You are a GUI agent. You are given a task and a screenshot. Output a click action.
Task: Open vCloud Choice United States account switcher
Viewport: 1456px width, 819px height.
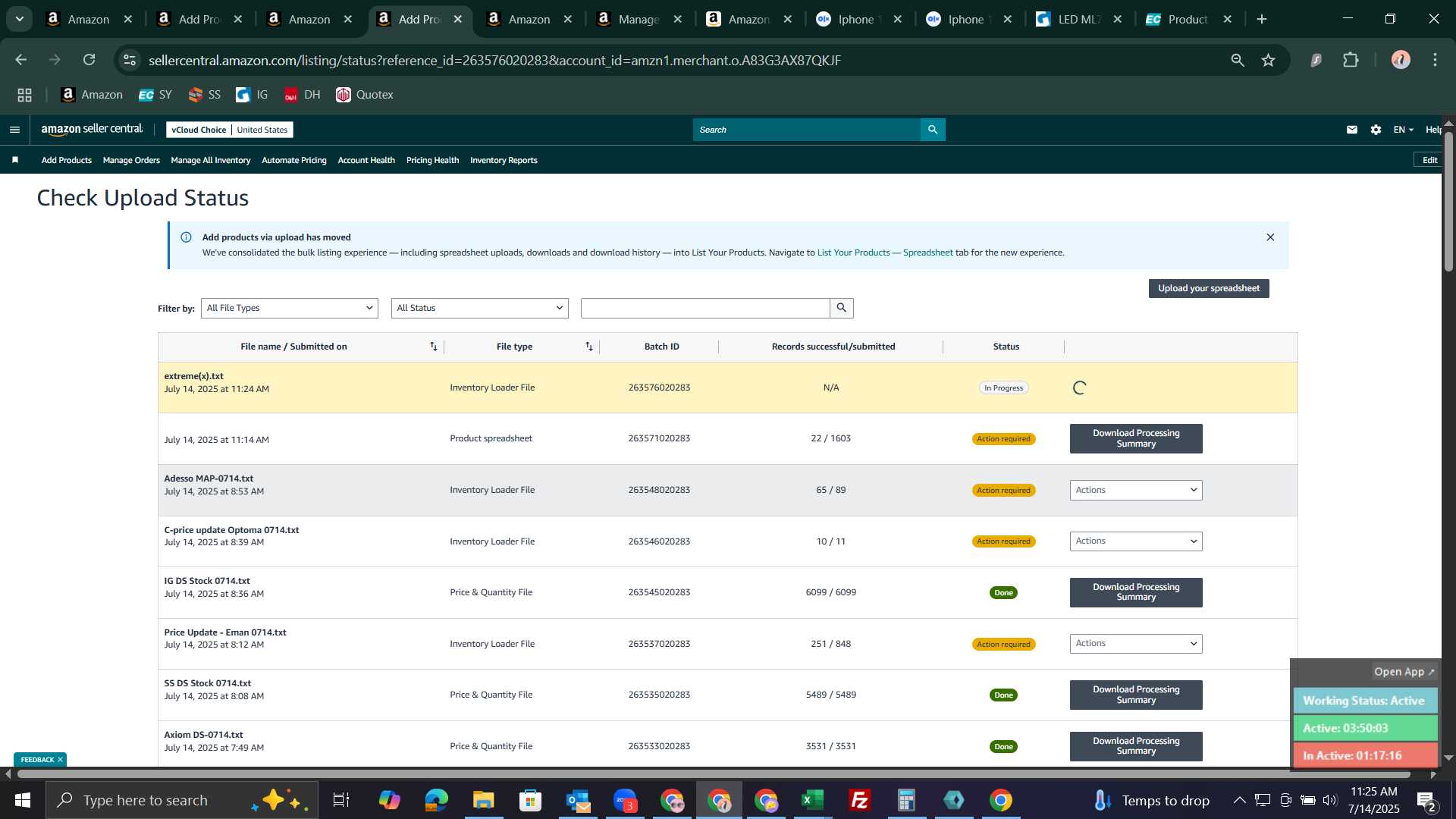click(230, 130)
